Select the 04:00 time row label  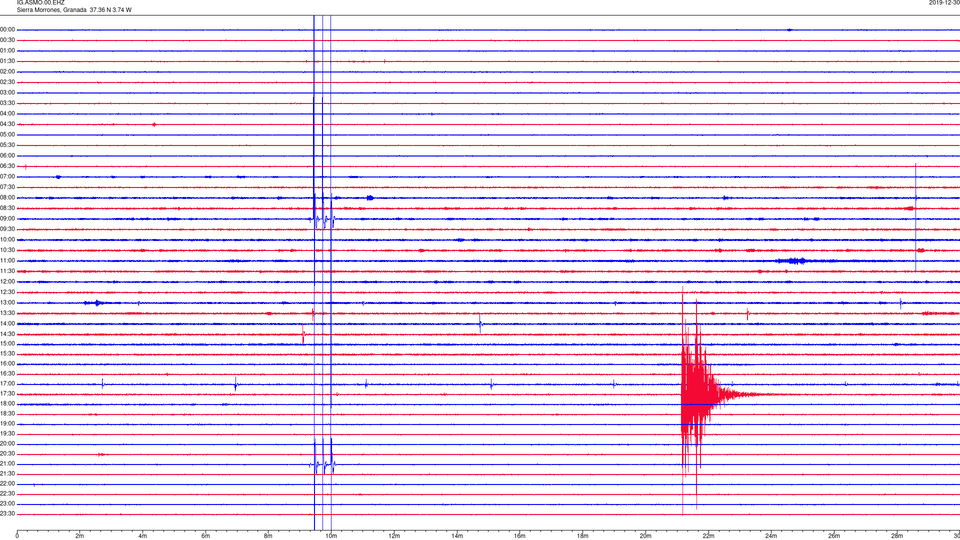pos(7,113)
